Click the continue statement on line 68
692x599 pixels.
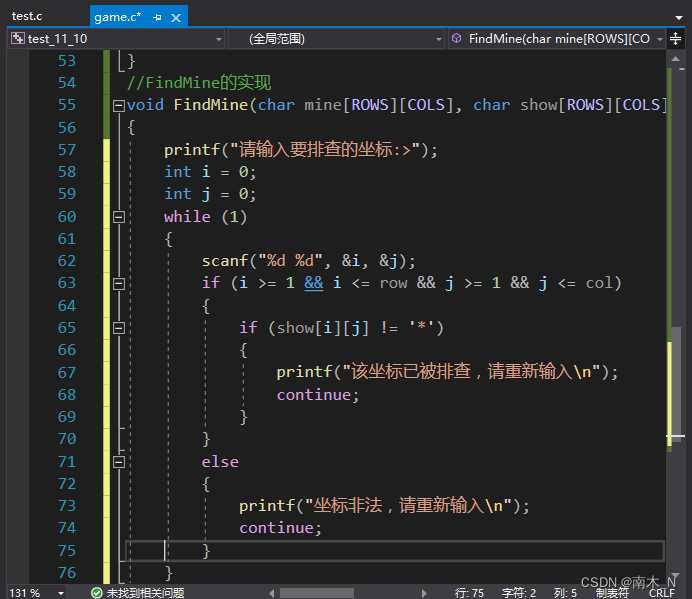point(318,395)
